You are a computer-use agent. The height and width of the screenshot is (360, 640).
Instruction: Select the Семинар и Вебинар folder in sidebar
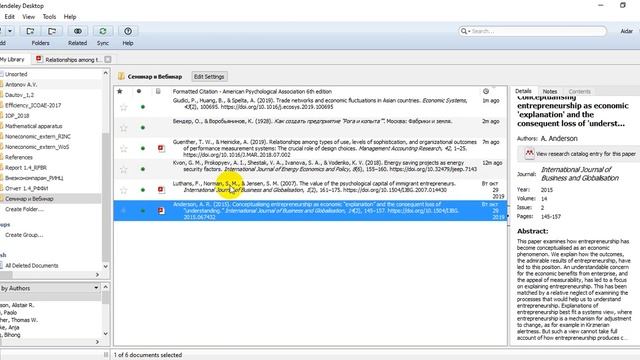pyautogui.click(x=29, y=199)
